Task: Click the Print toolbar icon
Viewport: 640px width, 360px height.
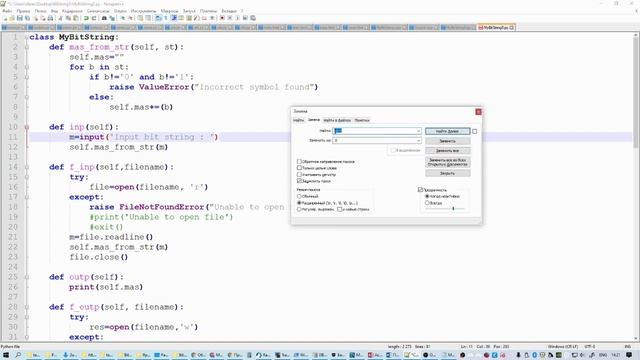Action: [50, 18]
